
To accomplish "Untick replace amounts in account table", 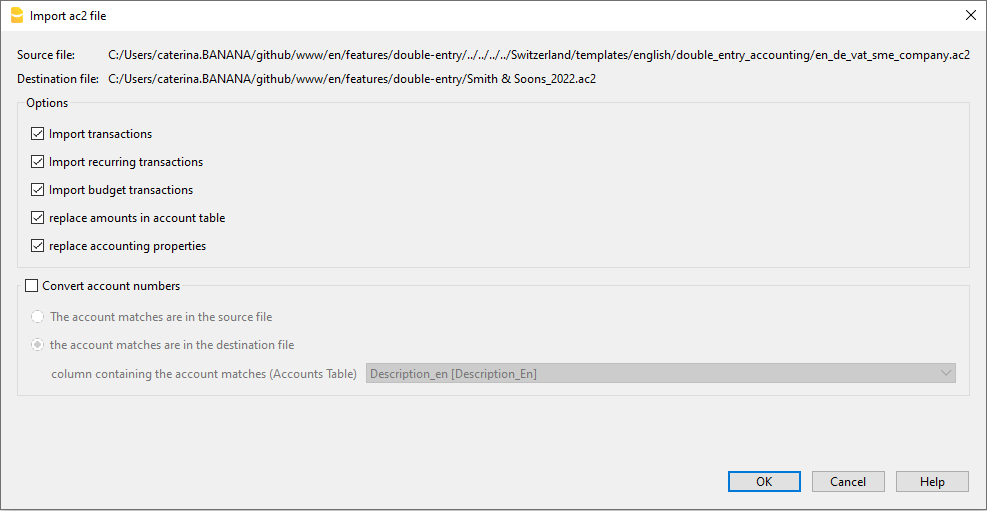I will [38, 218].
